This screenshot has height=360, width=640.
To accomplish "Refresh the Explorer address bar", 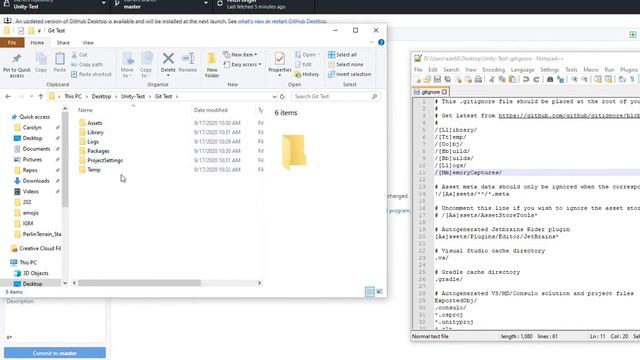I will (x=282, y=96).
